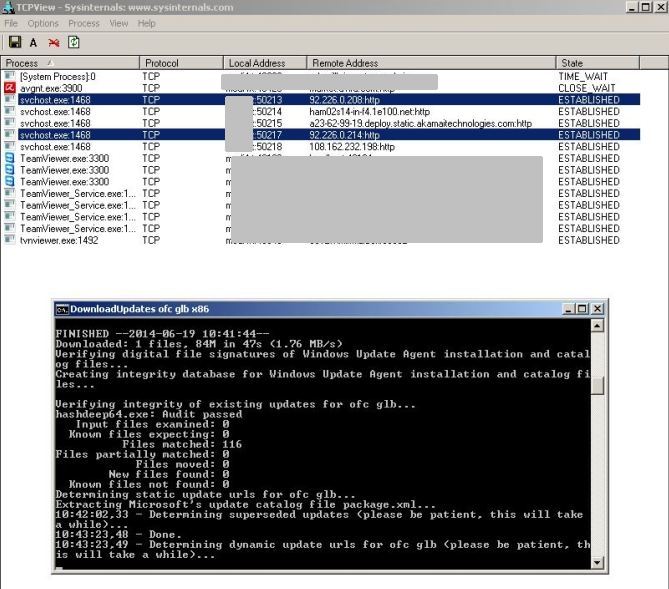Open the View menu
Image resolution: width=669 pixels, height=589 pixels.
coord(119,23)
